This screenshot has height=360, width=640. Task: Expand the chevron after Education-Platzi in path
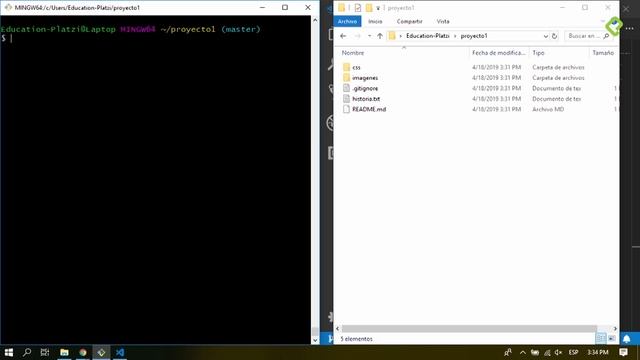click(455, 36)
